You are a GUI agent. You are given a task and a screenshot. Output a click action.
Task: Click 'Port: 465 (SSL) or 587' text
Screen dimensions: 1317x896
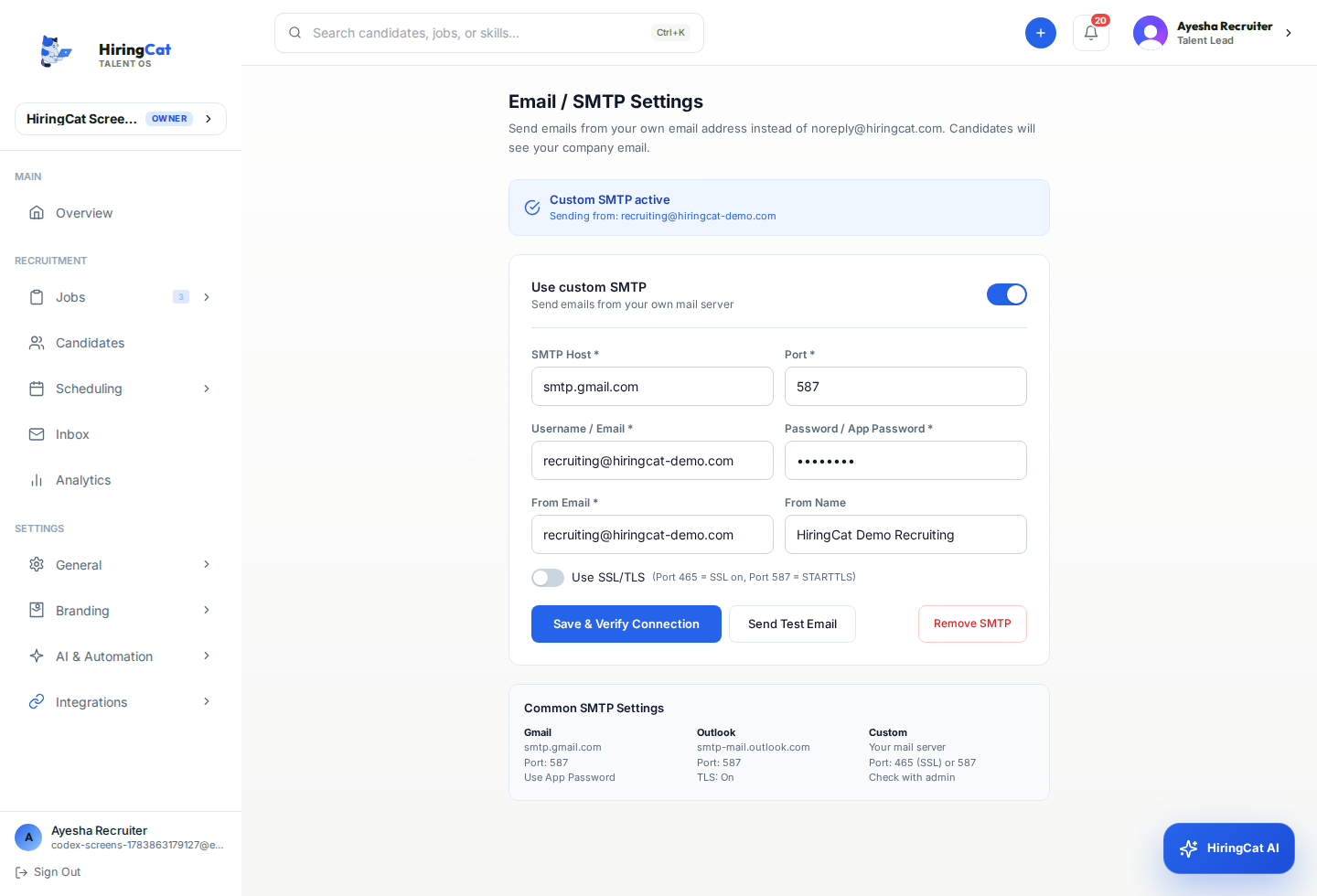[922, 763]
